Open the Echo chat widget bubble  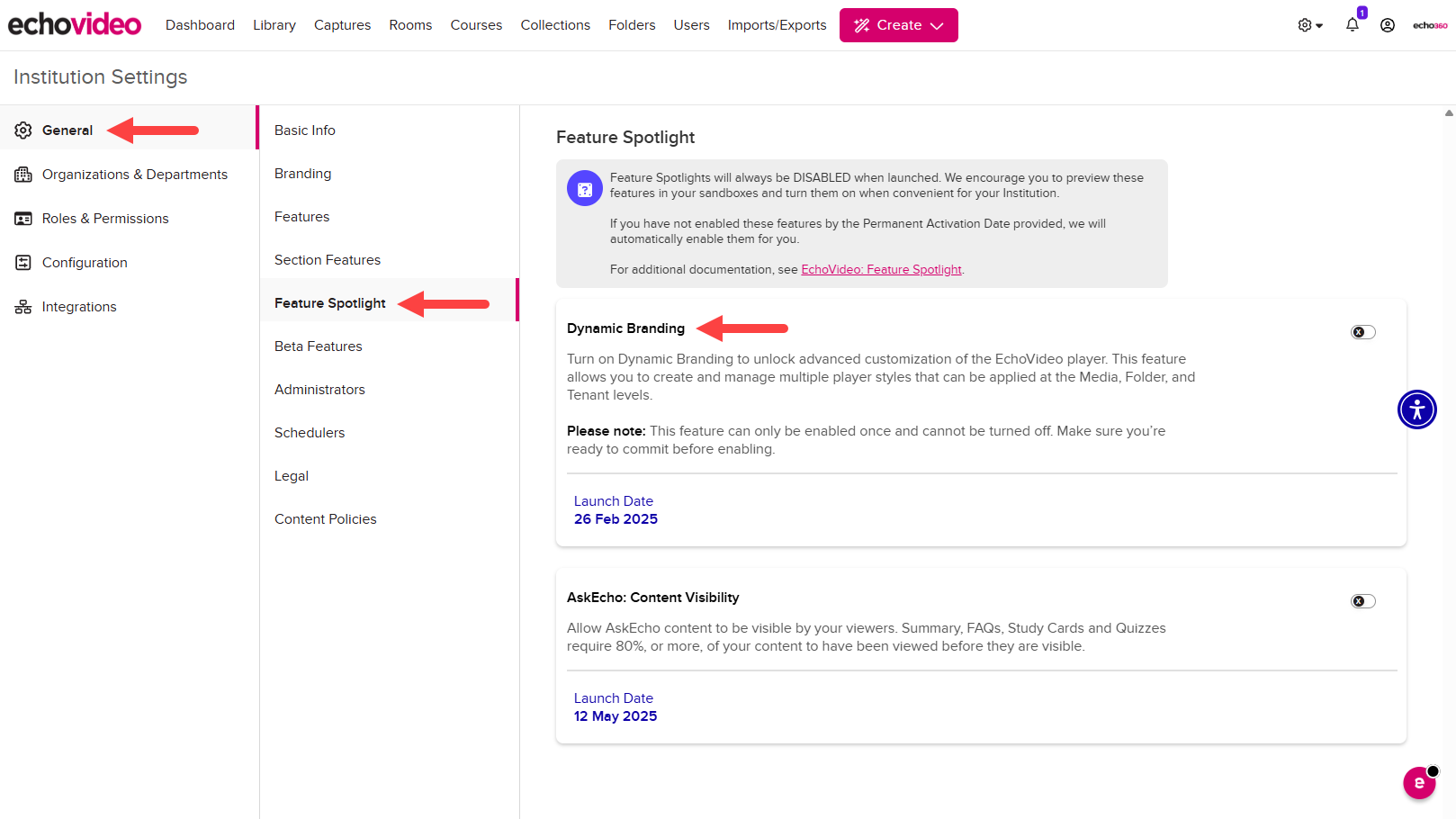pyautogui.click(x=1420, y=783)
